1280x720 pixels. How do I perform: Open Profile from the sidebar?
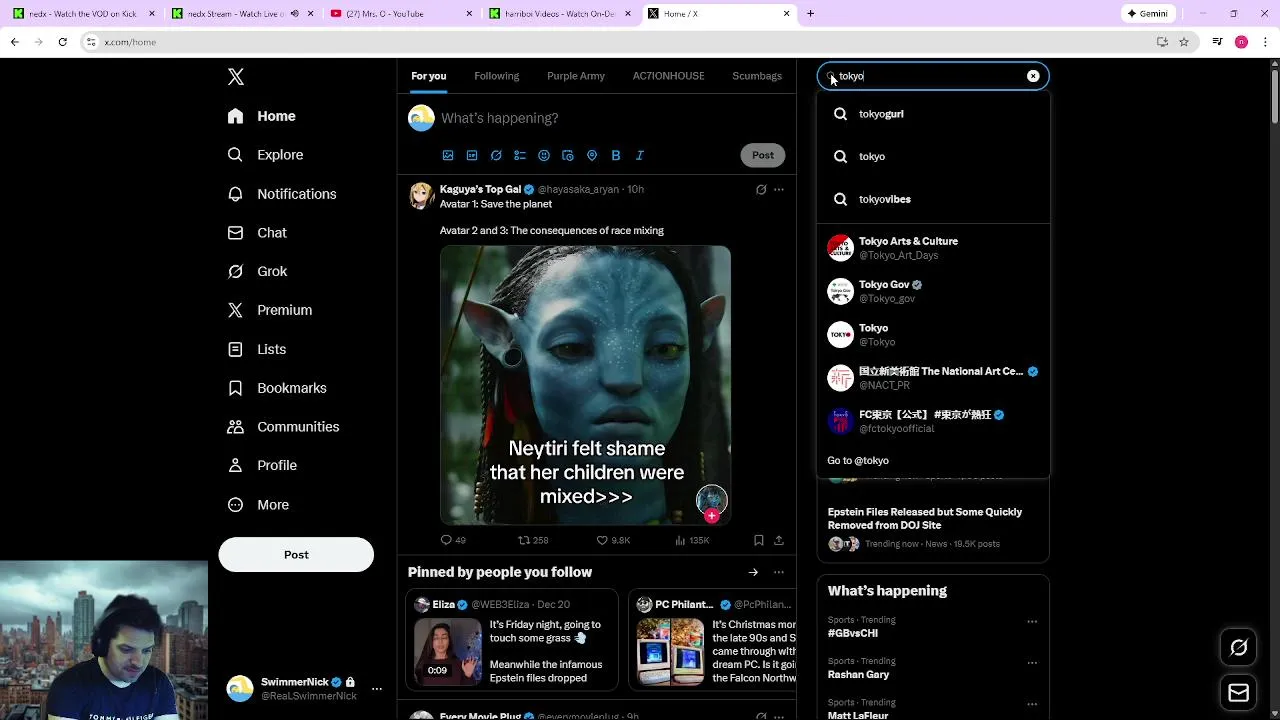(262, 466)
